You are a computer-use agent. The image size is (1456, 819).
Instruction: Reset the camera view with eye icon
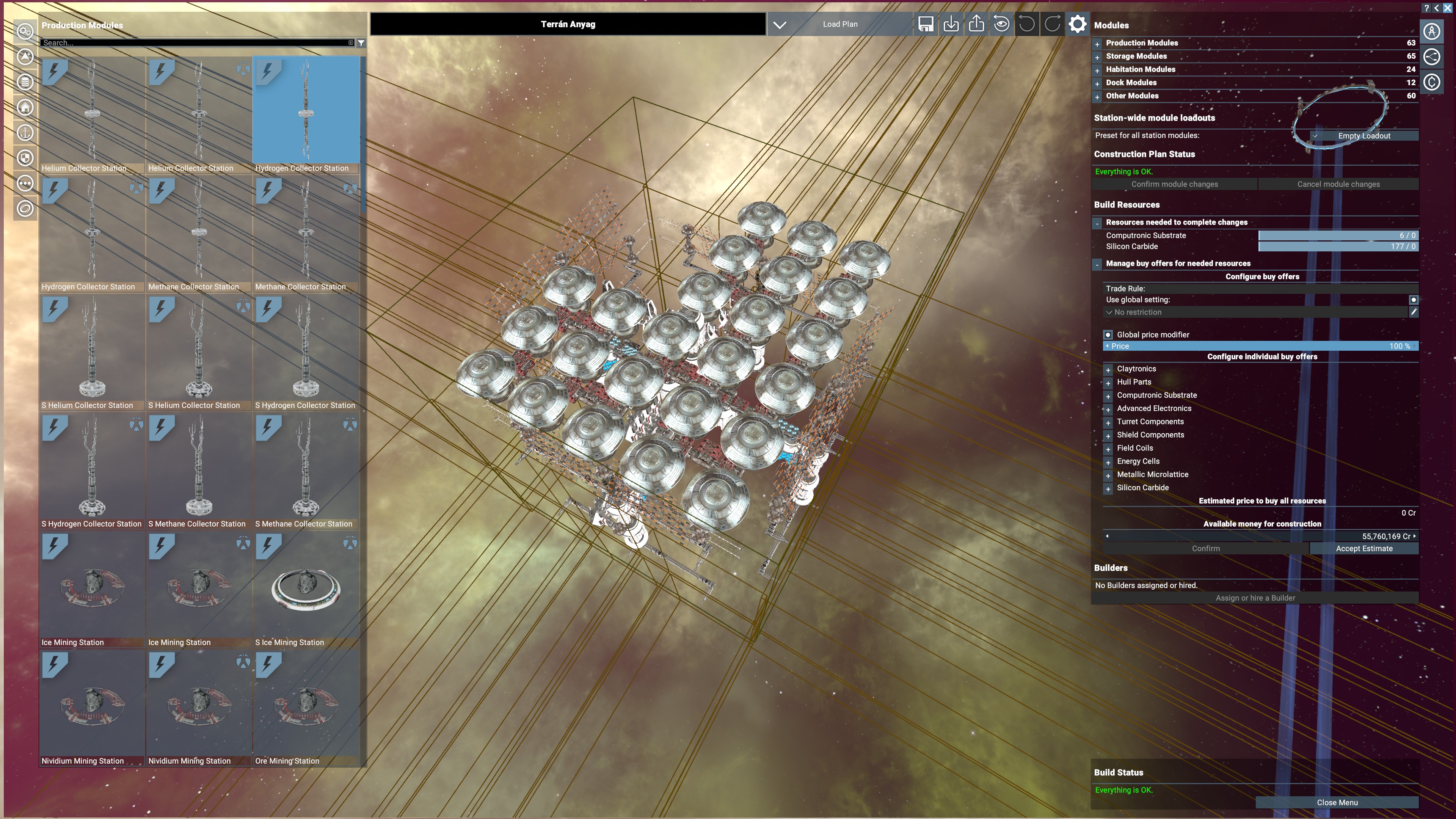click(1001, 24)
